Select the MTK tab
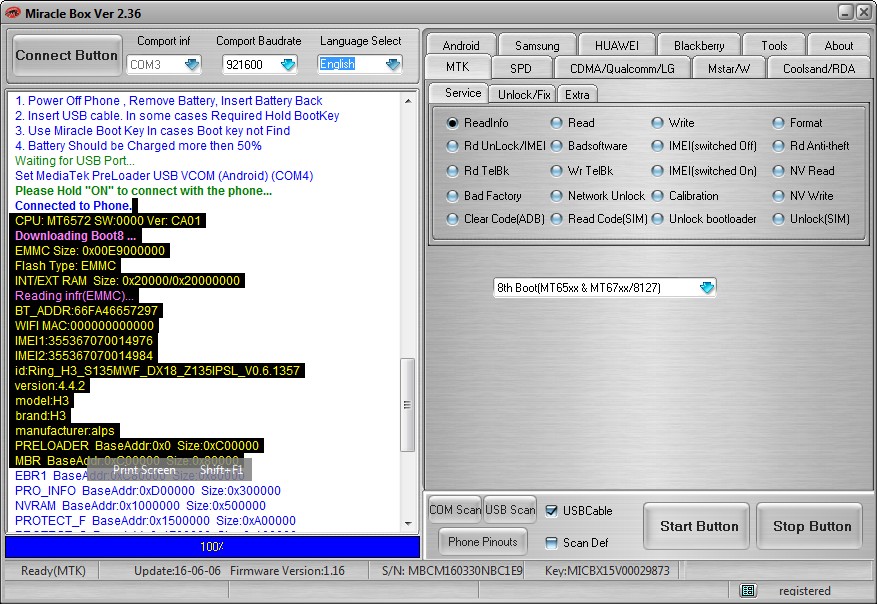Screen dimensions: 877x604 pos(458,67)
